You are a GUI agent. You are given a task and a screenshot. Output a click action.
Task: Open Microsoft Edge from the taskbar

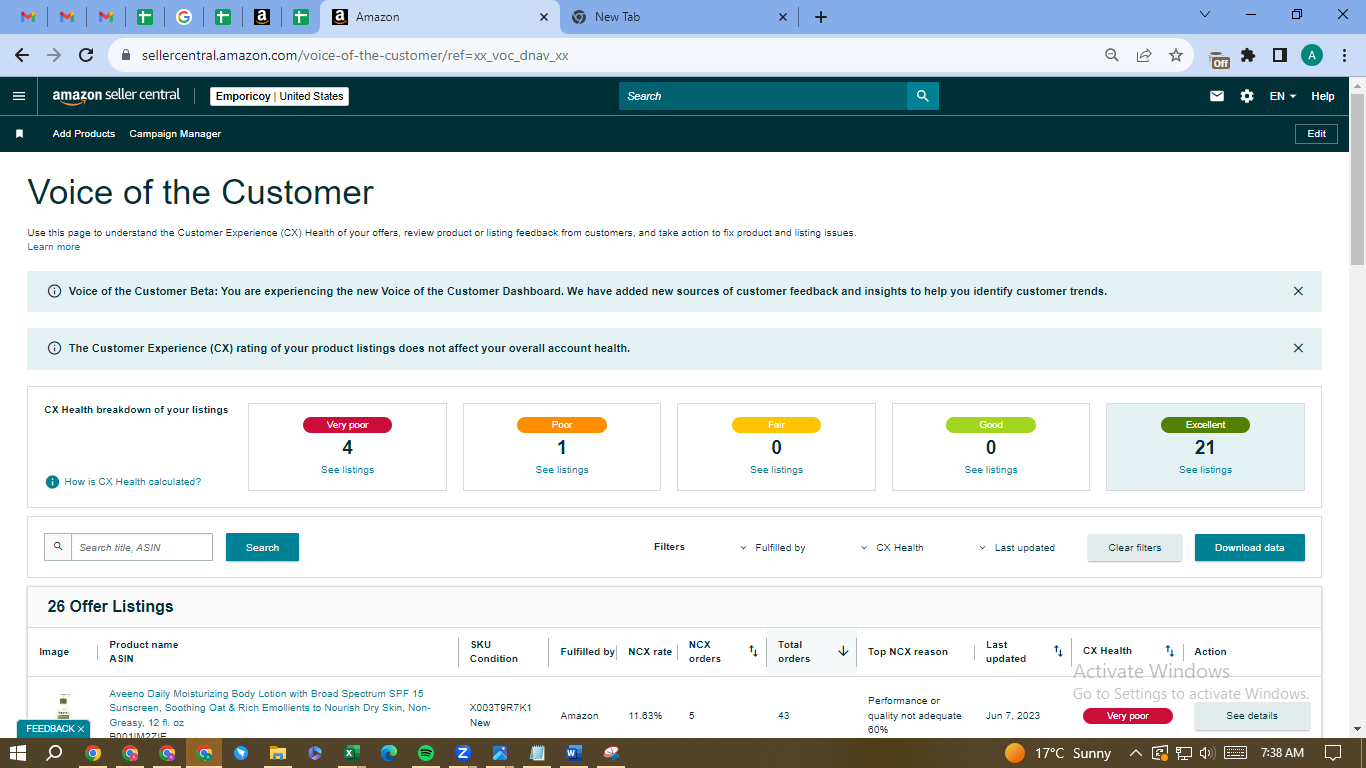click(389, 753)
